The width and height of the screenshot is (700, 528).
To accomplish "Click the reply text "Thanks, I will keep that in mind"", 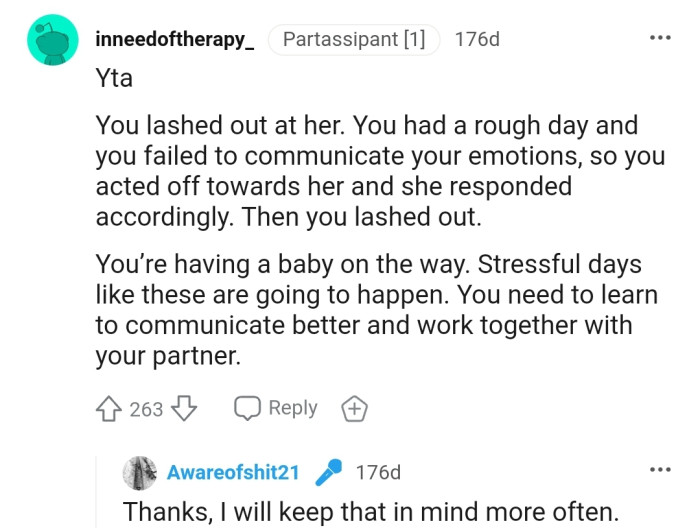I will (x=370, y=511).
